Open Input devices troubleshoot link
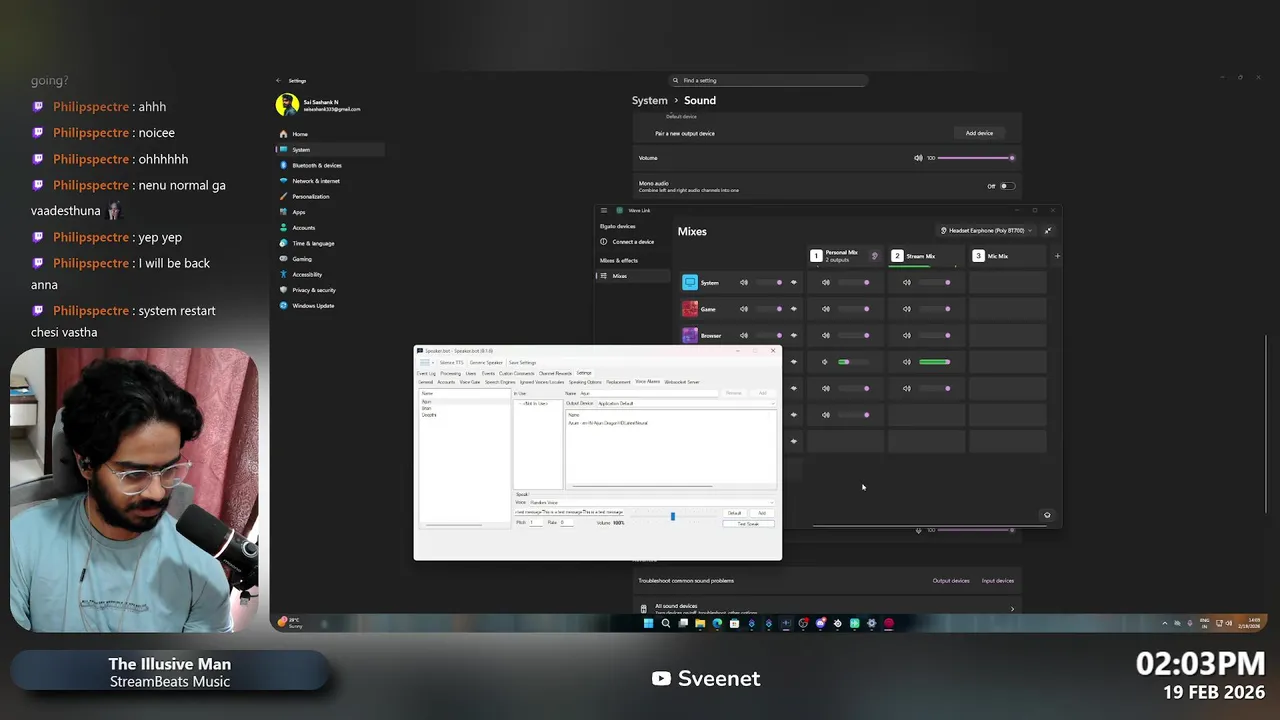Image resolution: width=1280 pixels, height=720 pixels. click(998, 581)
